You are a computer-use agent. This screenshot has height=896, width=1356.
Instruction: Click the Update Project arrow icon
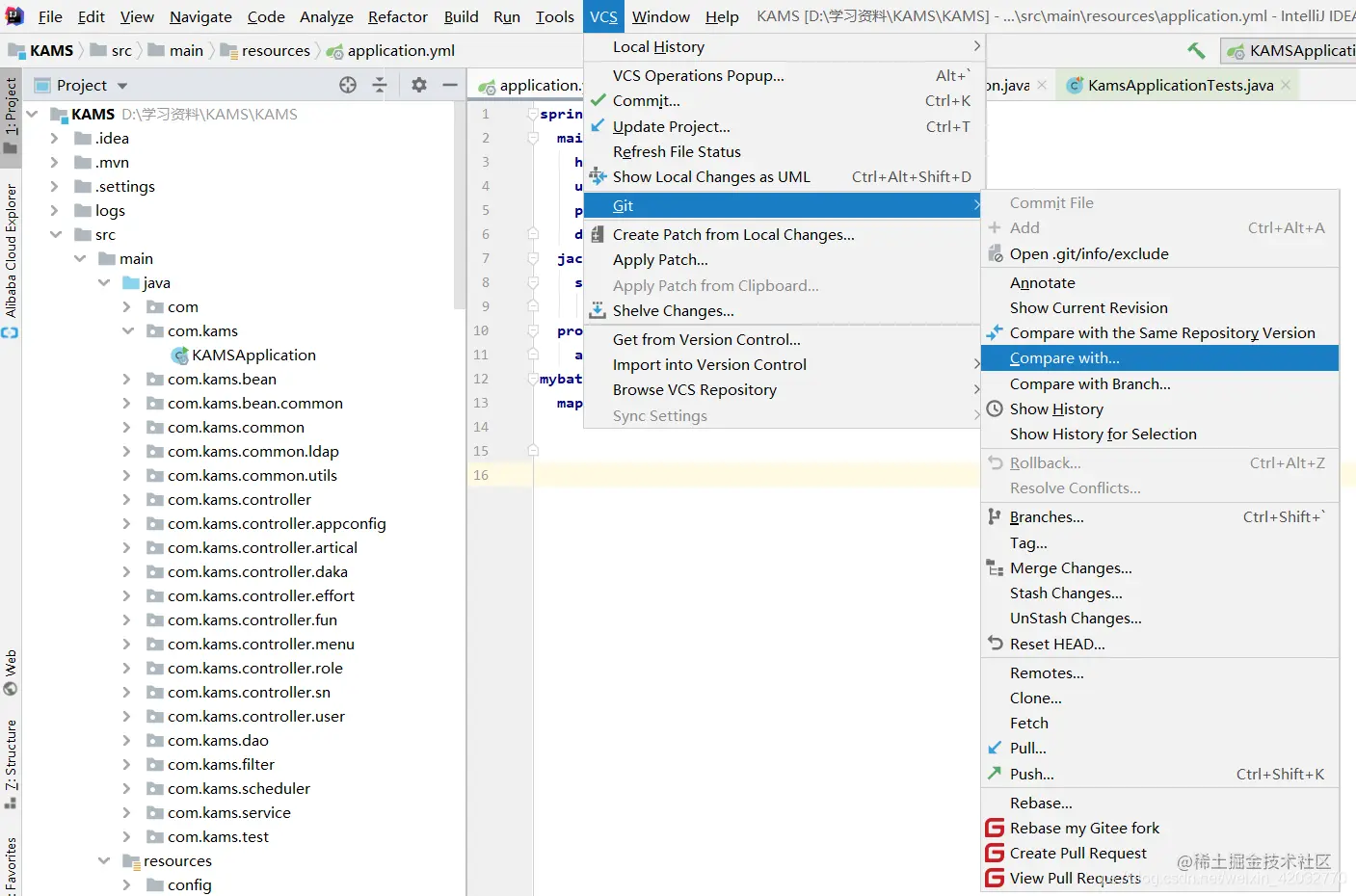[598, 126]
